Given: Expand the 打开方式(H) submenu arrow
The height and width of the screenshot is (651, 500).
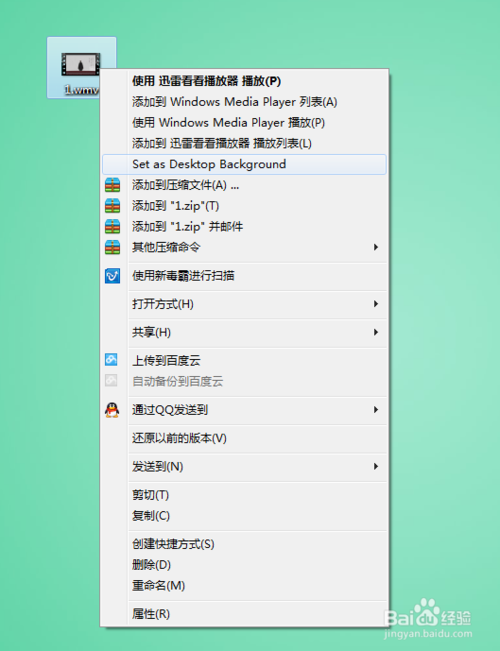Looking at the screenshot, I should tap(375, 304).
